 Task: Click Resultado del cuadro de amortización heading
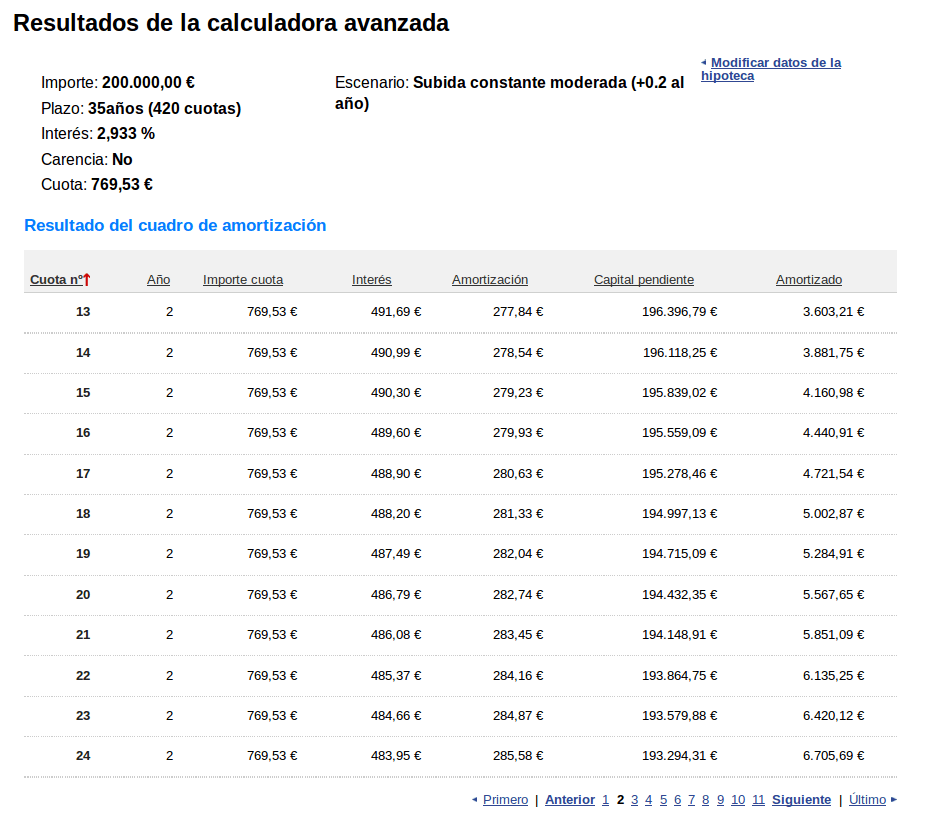pos(175,225)
